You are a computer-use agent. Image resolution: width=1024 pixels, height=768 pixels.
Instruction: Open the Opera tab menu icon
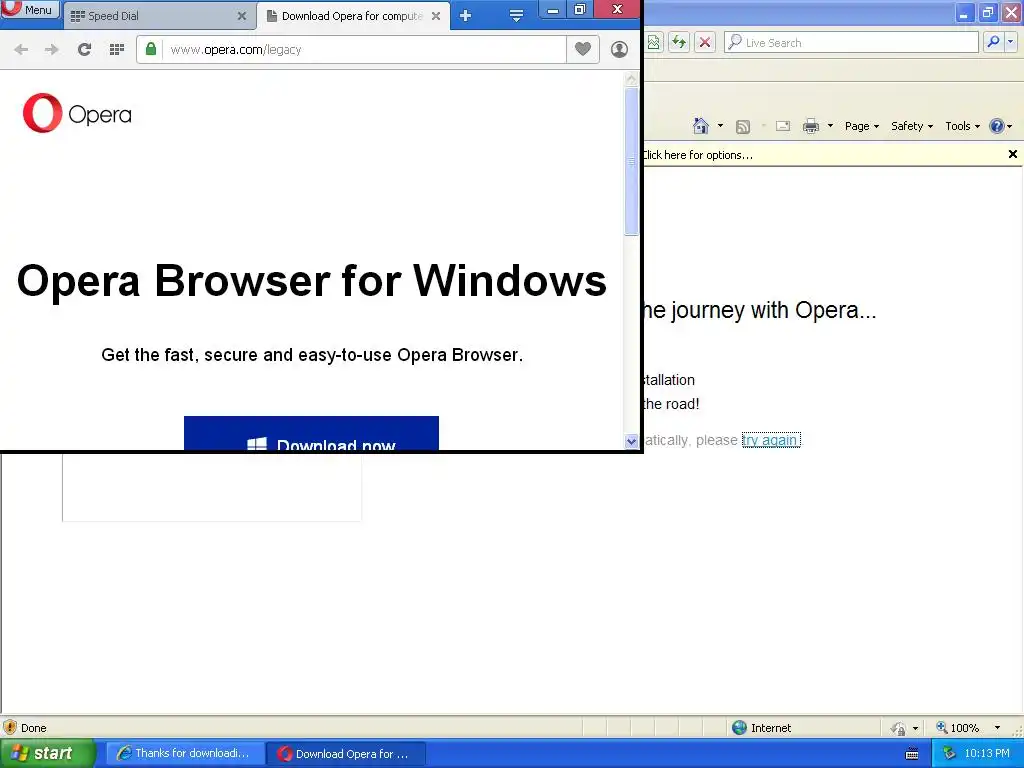pyautogui.click(x=516, y=16)
